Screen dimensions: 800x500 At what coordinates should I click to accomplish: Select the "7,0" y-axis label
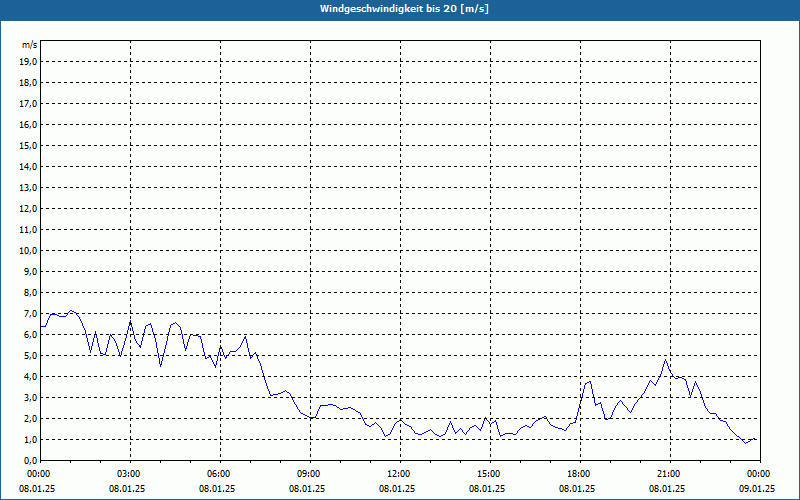coord(30,313)
